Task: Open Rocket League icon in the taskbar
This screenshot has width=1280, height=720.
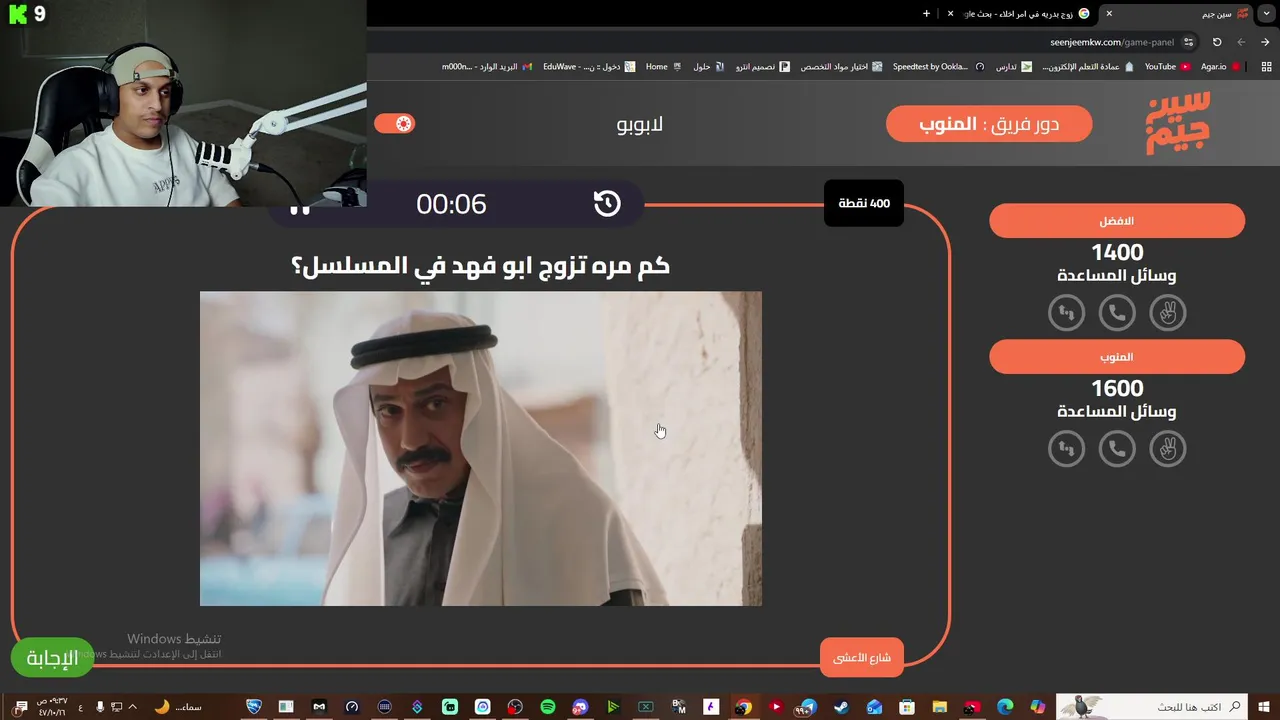Action: [254, 707]
